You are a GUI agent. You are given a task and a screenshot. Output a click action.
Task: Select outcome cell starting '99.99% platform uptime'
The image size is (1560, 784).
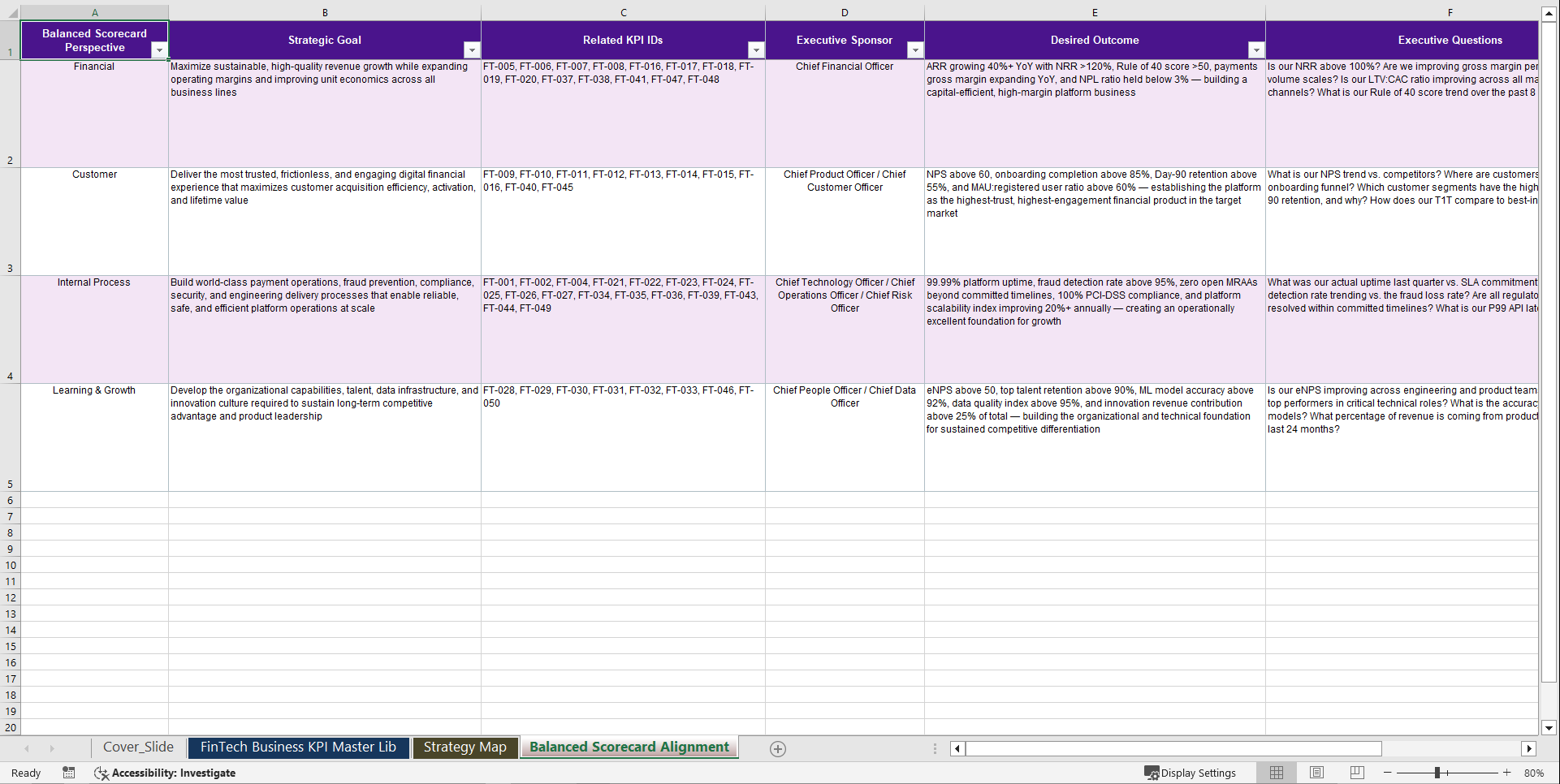[x=1095, y=330]
